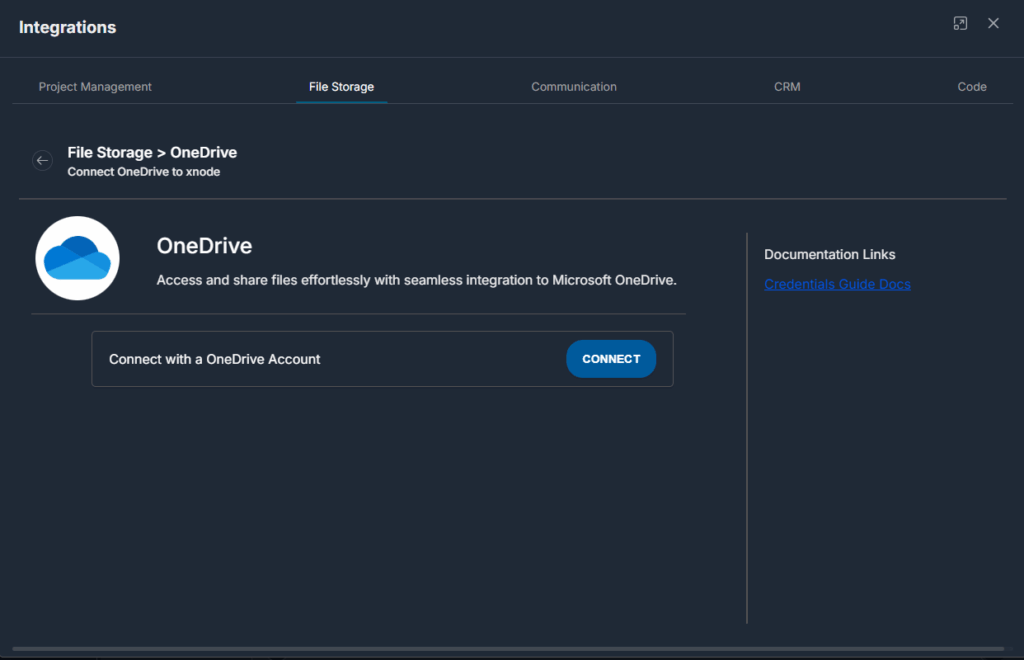
Task: Click the back arrow beside File Storage breadcrumb
Action: 42,161
